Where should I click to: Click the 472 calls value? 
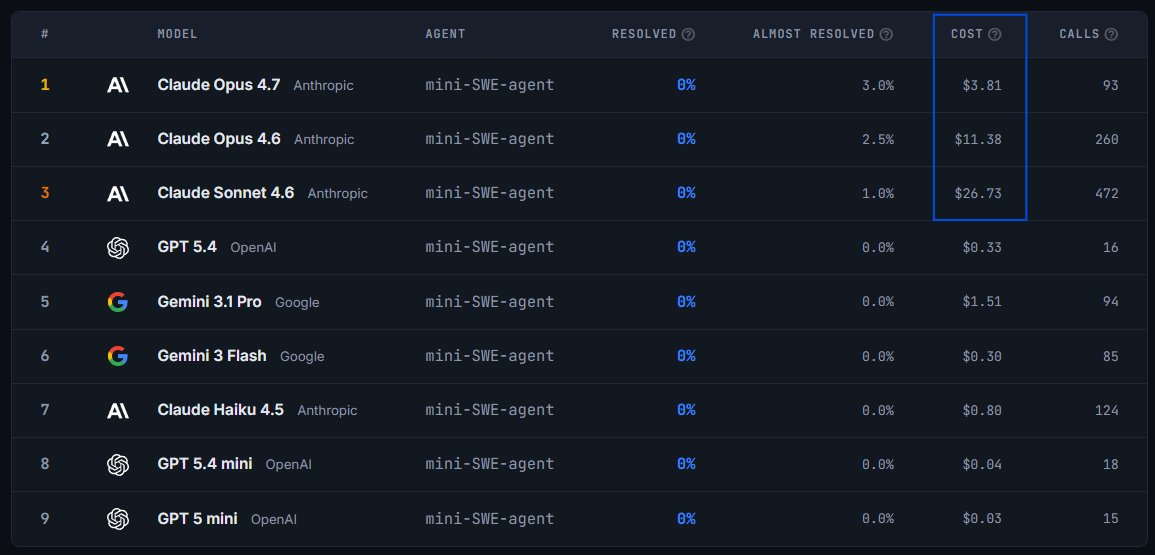(x=1107, y=194)
